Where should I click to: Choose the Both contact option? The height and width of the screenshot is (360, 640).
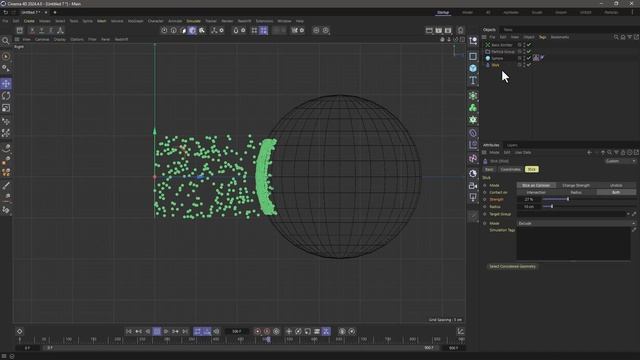[616, 192]
